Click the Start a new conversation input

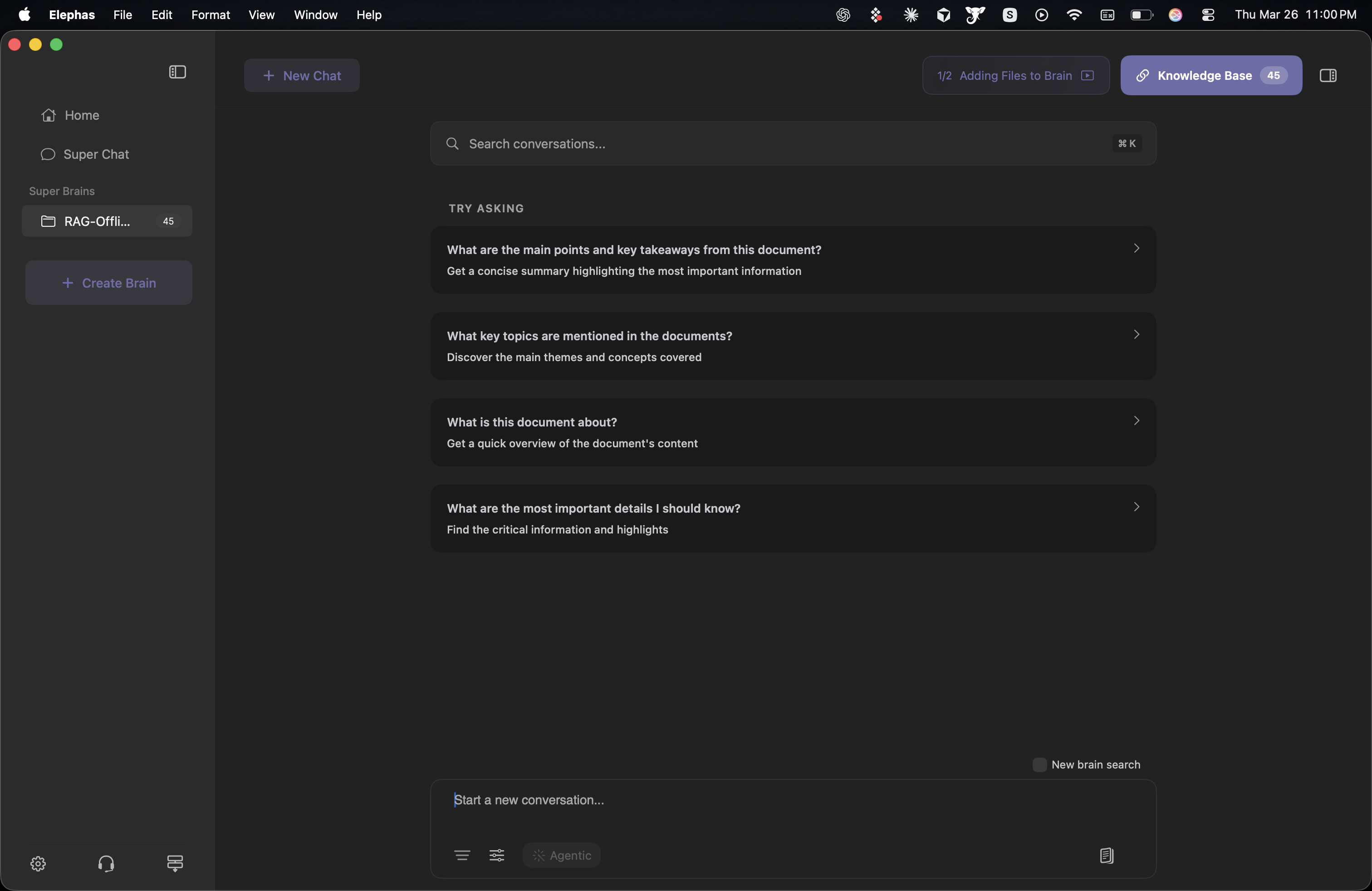pos(793,801)
